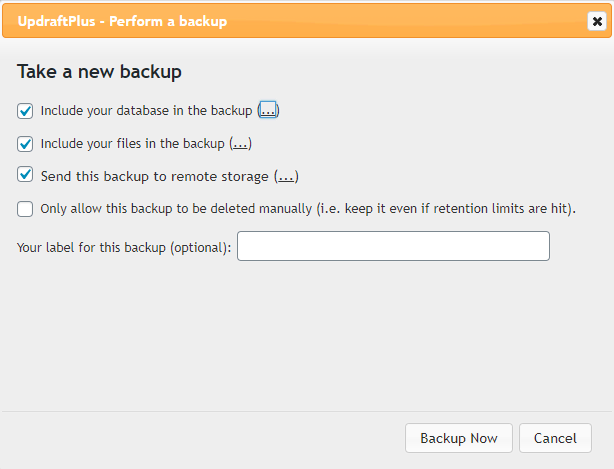Screen dimensions: 614x469
Task: Click the "(optional)" text beside the label field
Action: coord(199,246)
